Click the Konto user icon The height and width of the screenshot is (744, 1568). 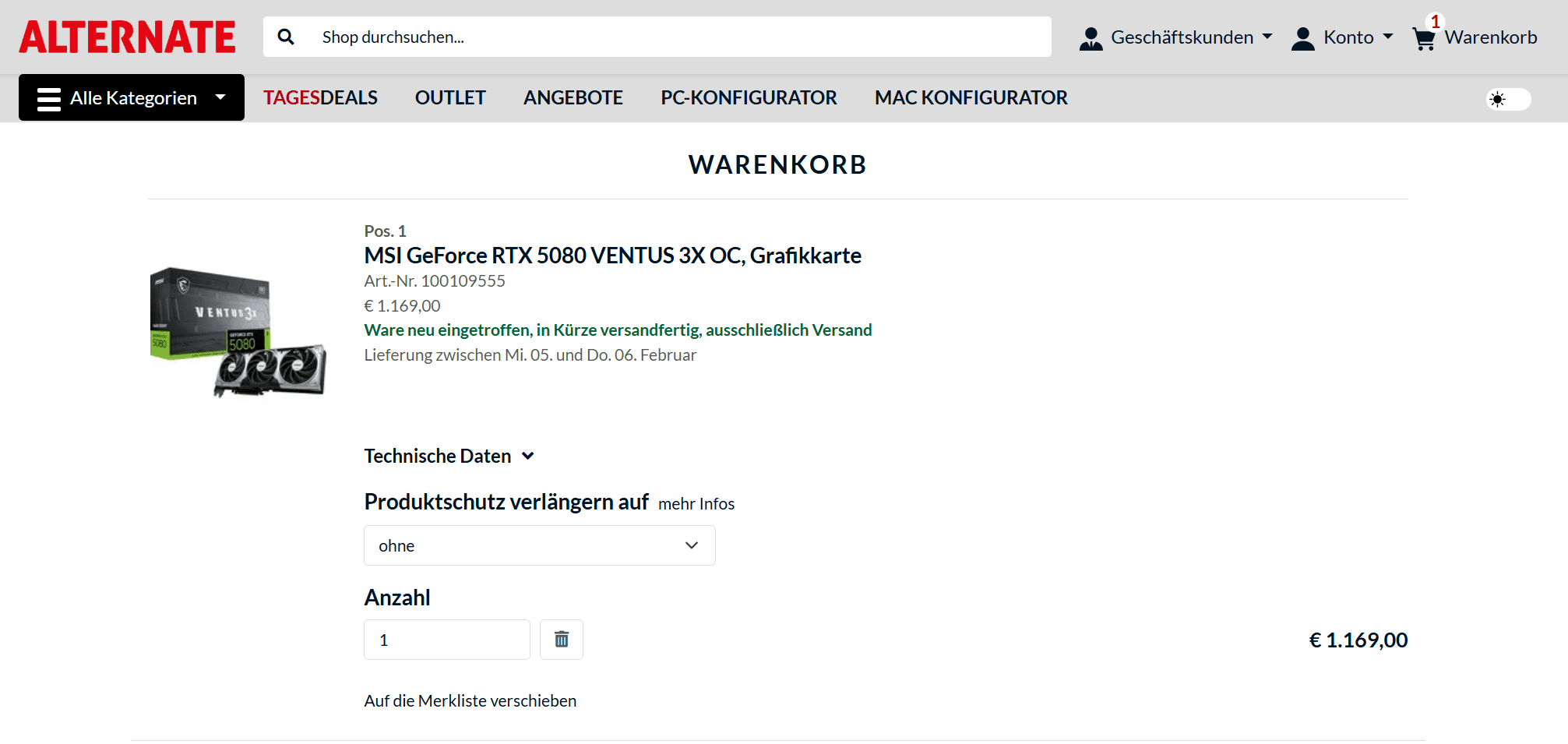click(1302, 38)
